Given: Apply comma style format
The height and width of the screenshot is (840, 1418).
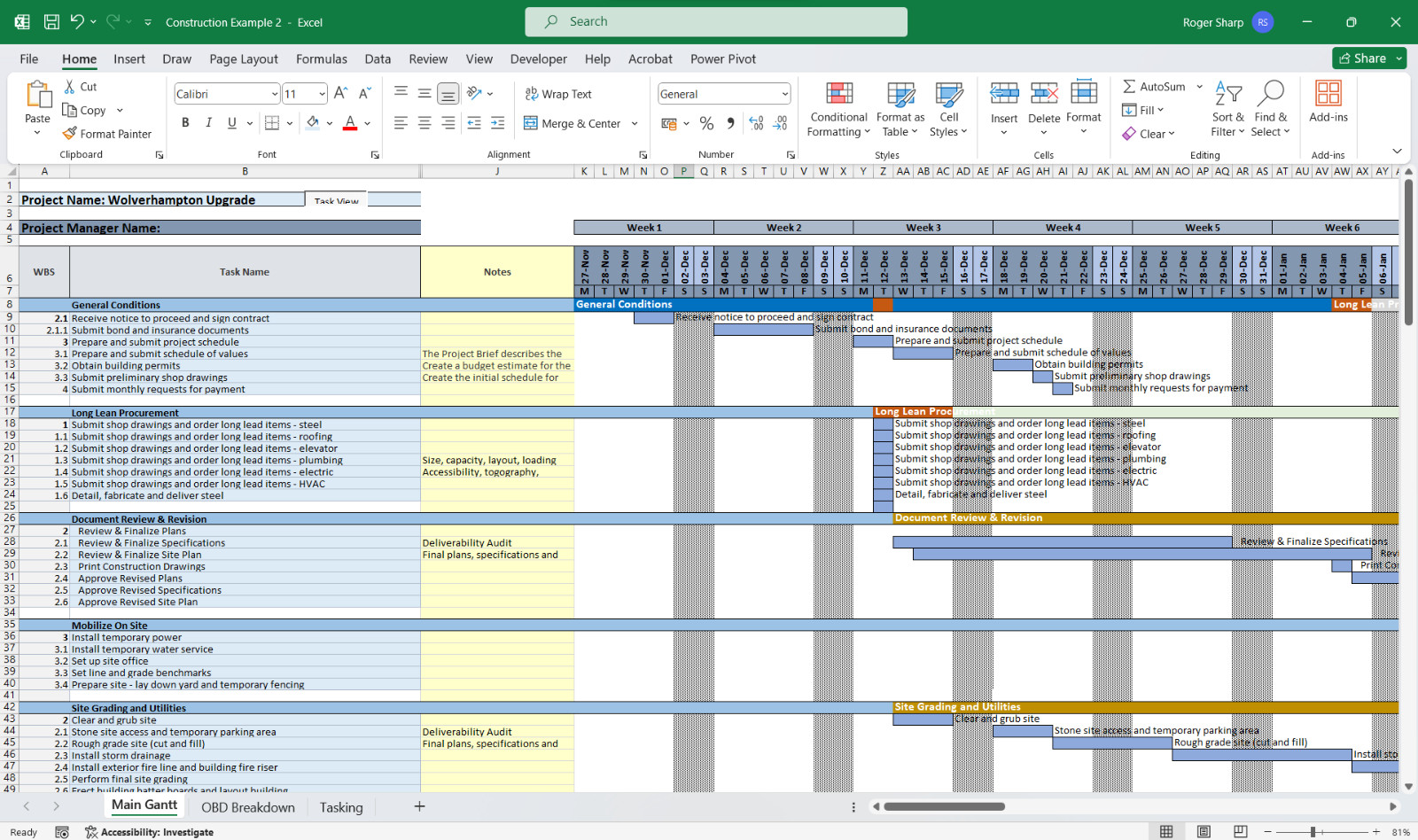Looking at the screenshot, I should (730, 123).
